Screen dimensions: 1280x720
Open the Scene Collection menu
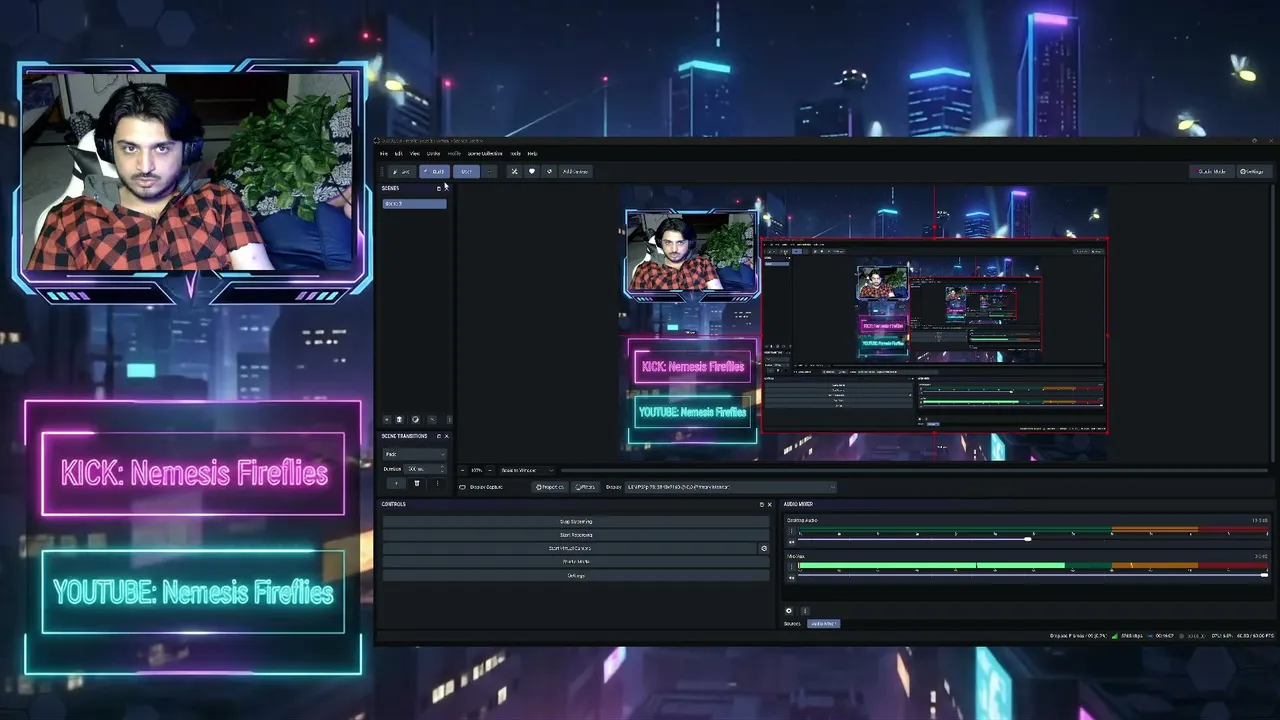(485, 153)
